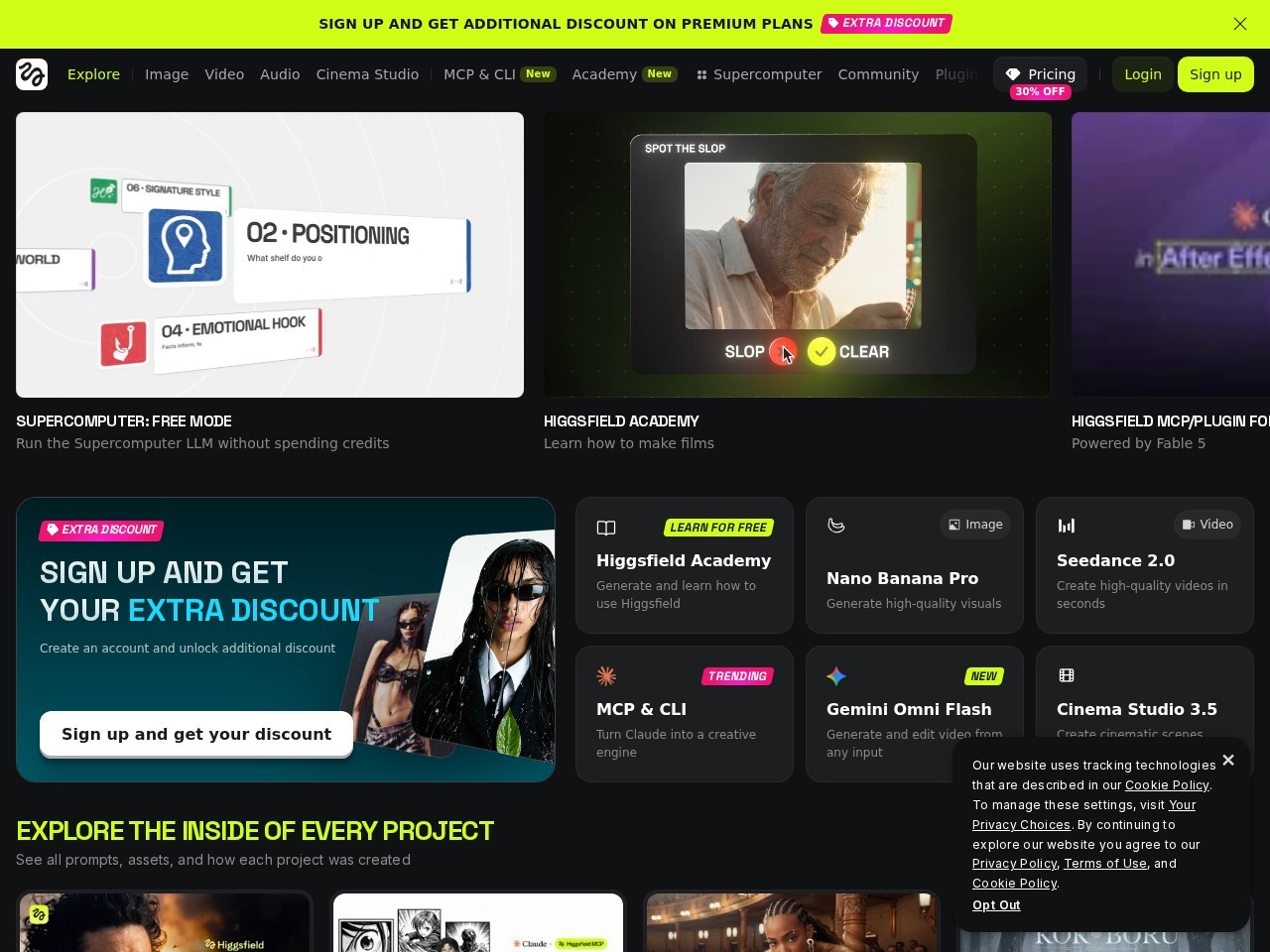
Task: Click the NEW badge on Gemini Omni Flash
Action: (x=983, y=676)
